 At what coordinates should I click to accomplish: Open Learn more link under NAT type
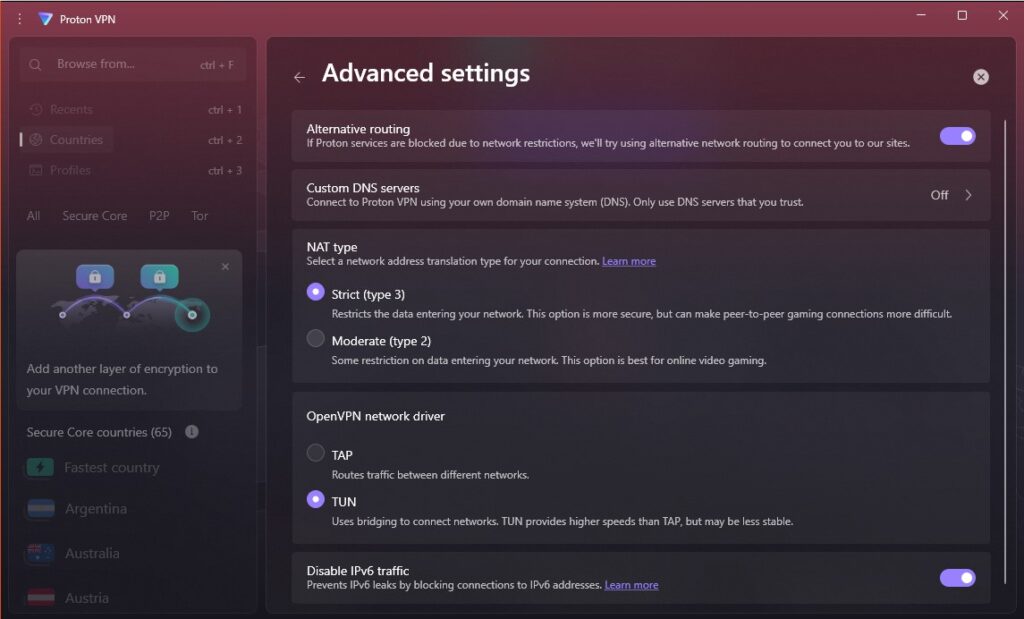628,261
